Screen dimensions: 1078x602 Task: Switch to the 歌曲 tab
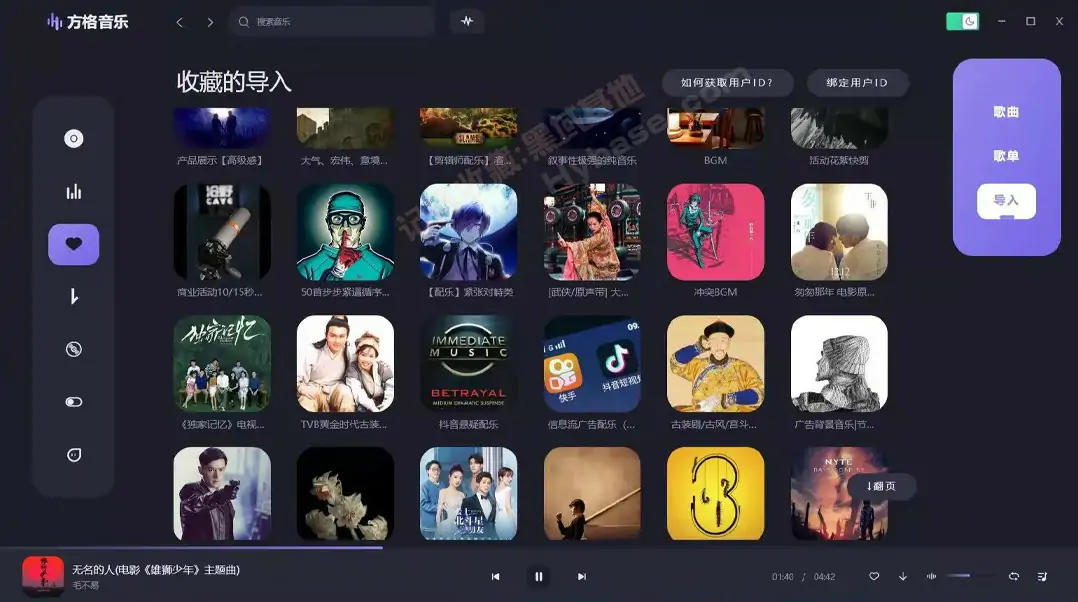coord(1006,112)
